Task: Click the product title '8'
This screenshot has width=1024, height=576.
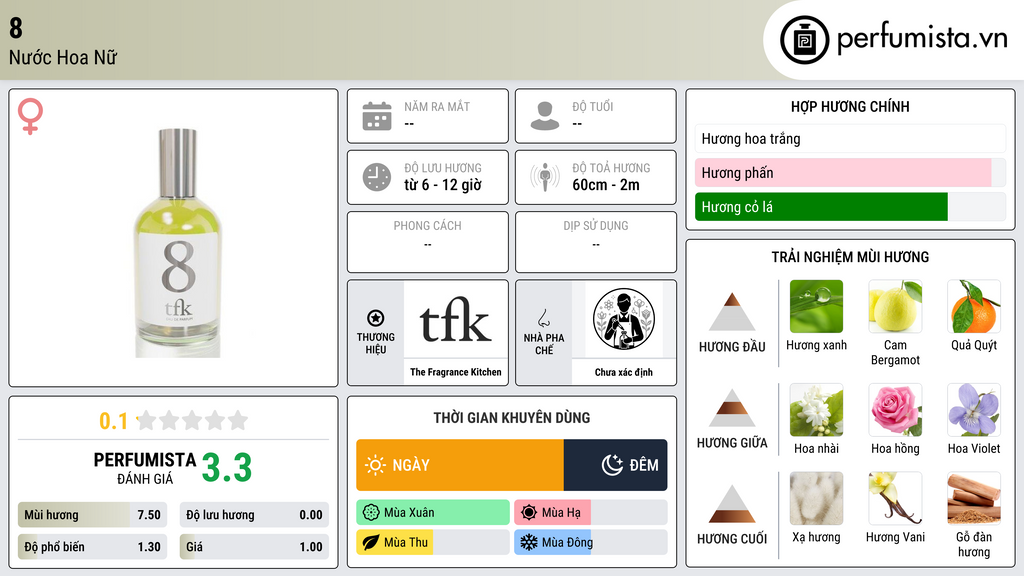Action: click(x=16, y=28)
